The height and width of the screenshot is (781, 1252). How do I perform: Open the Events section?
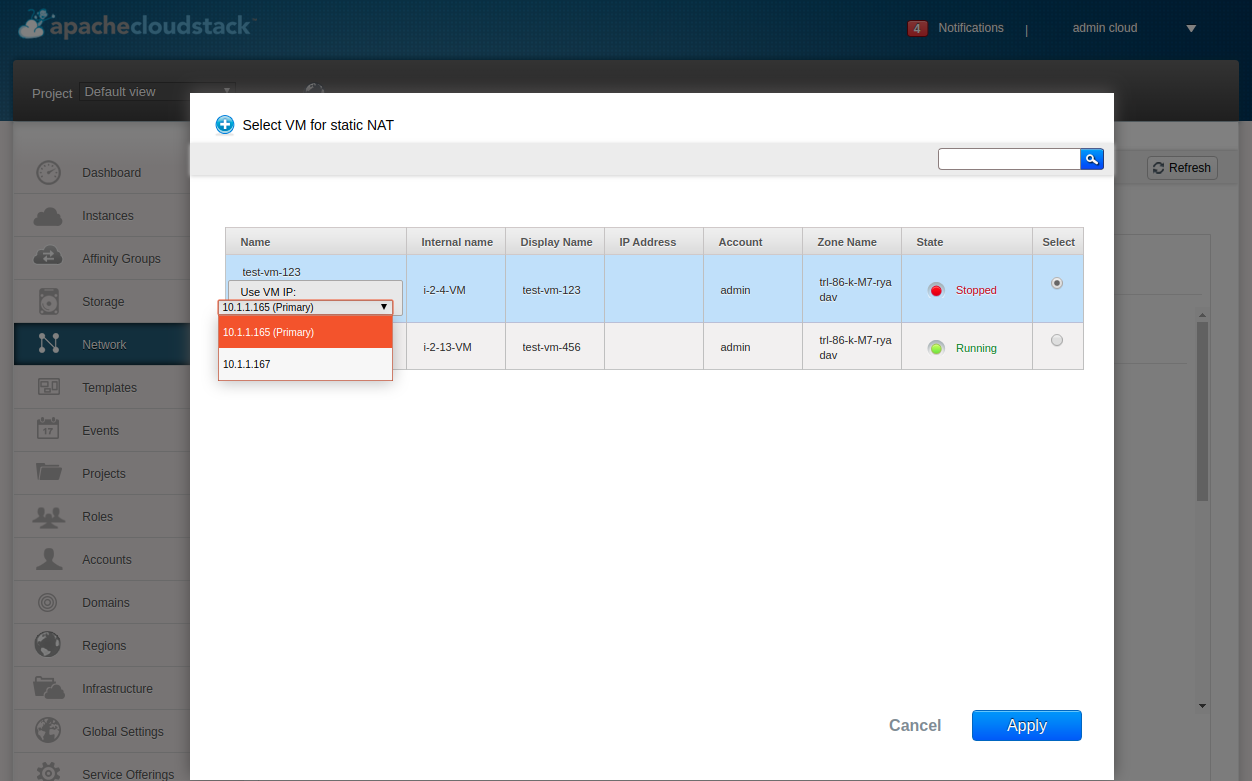100,430
